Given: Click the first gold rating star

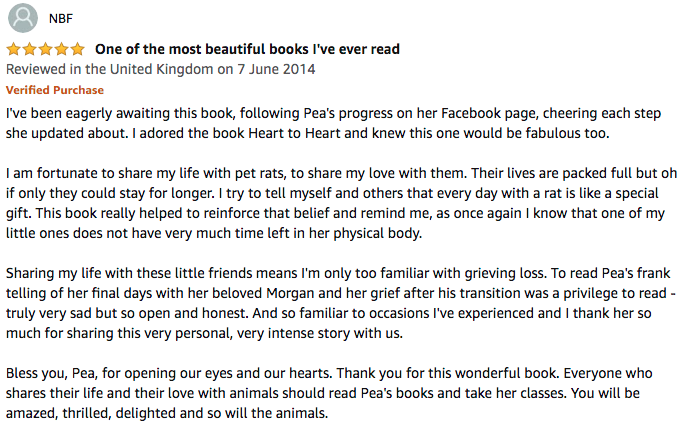Looking at the screenshot, I should [14, 49].
